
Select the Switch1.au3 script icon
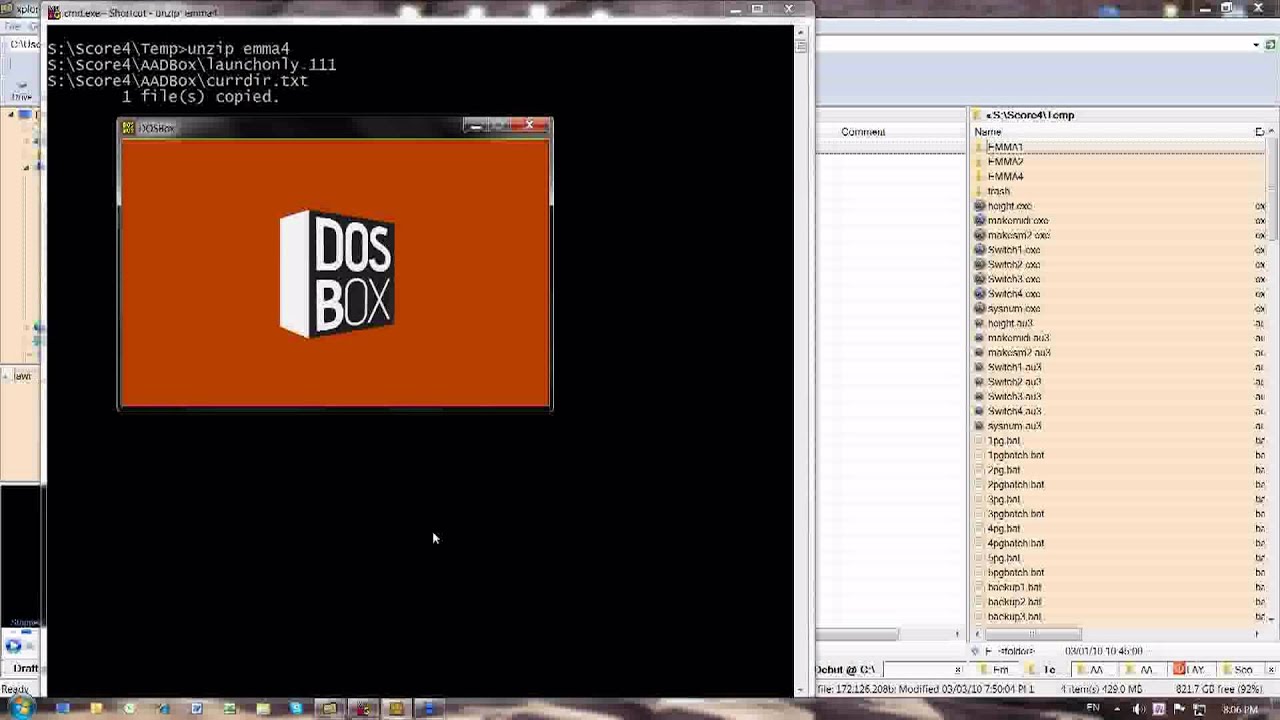980,367
